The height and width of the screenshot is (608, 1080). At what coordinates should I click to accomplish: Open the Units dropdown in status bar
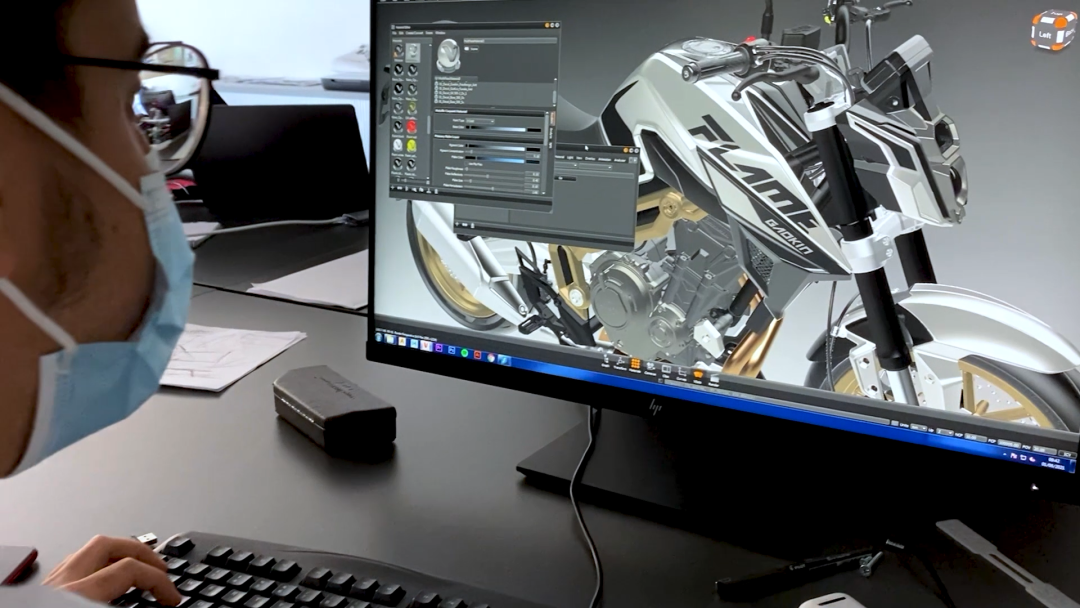918,428
